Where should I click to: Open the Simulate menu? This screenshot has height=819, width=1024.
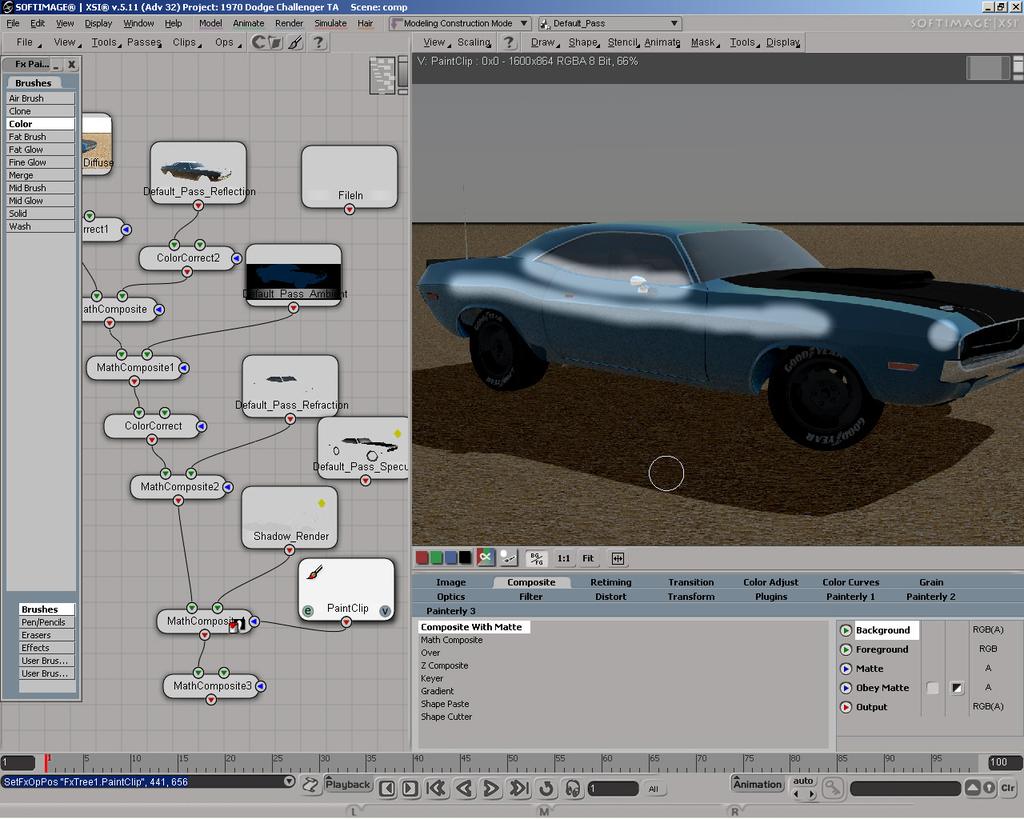pyautogui.click(x=330, y=24)
